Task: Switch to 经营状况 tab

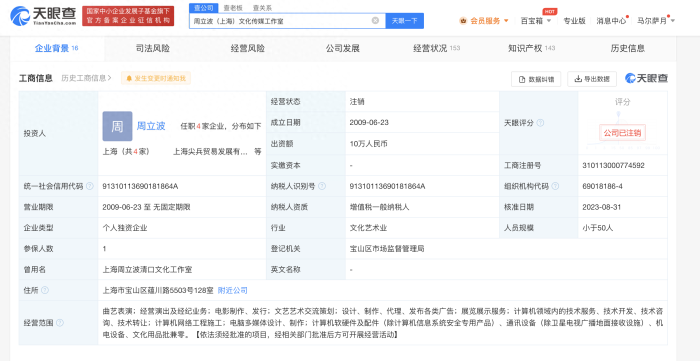Action: tap(436, 48)
